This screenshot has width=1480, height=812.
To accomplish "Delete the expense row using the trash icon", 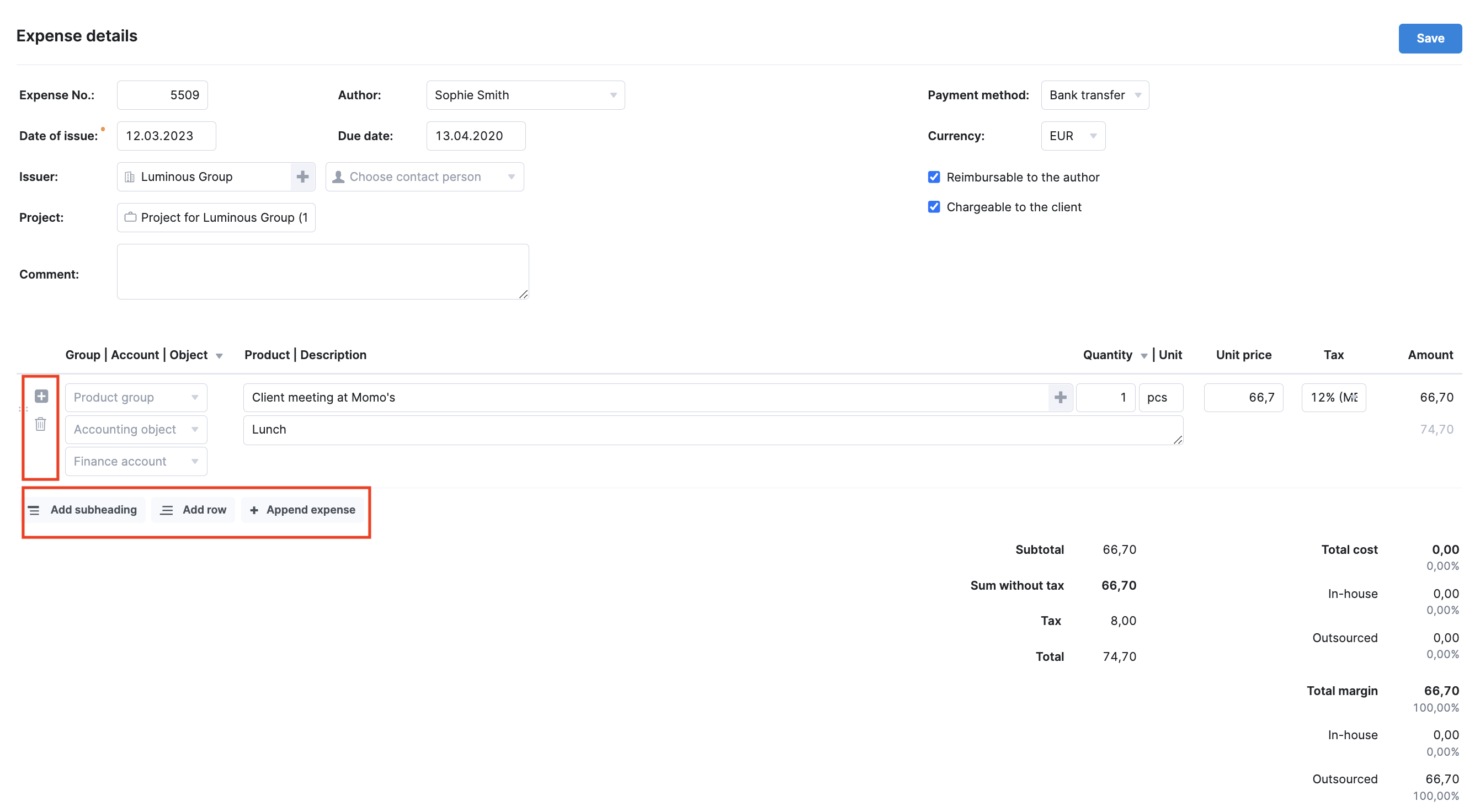I will tap(40, 424).
